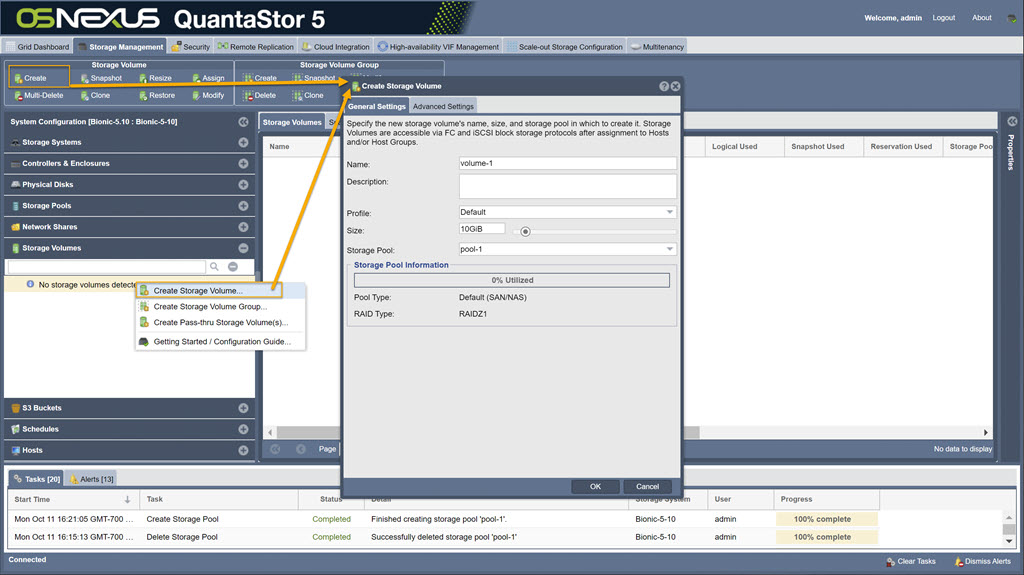Open High-availability VIF Management tab
This screenshot has height=575, width=1024.
[438, 47]
